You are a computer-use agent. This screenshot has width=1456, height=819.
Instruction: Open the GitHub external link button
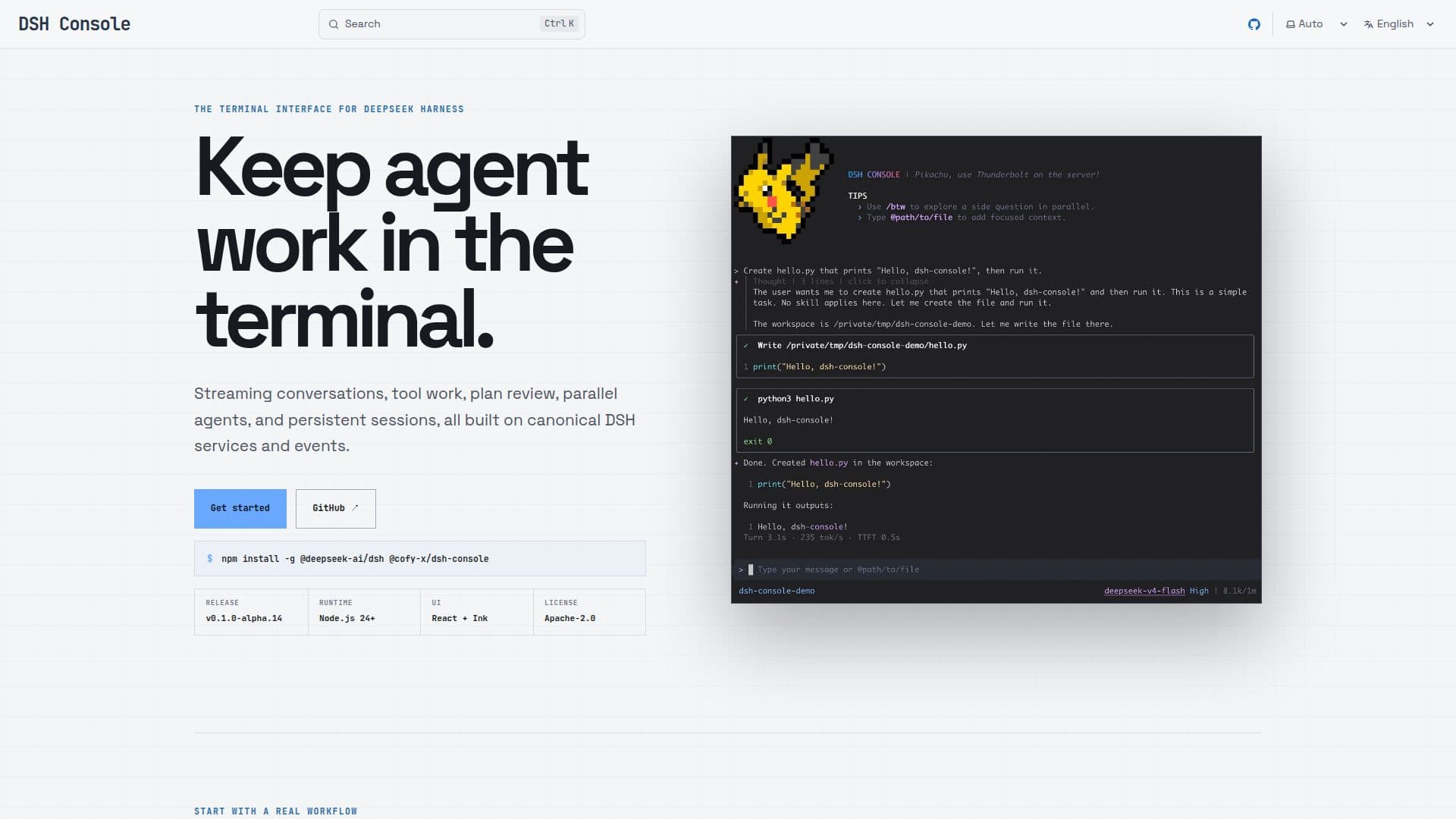click(x=335, y=508)
